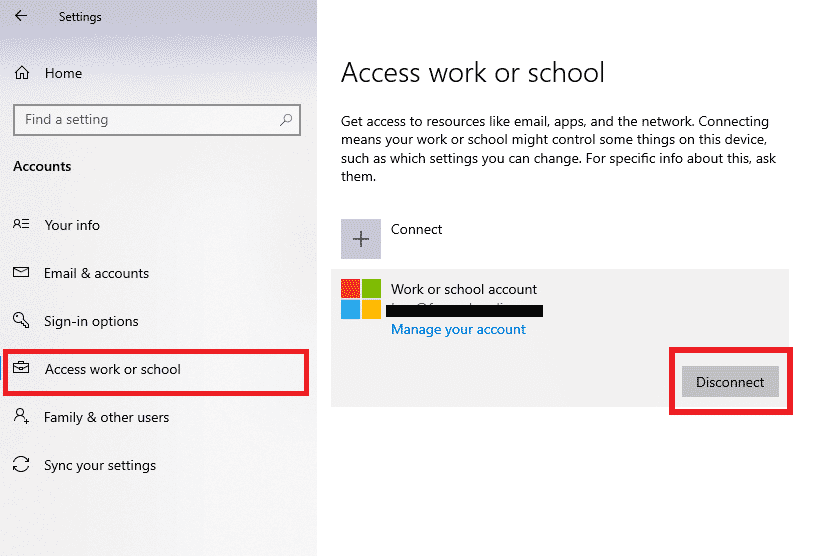The height and width of the screenshot is (556, 836).
Task: Go to the Email & accounts section
Action: click(x=96, y=273)
